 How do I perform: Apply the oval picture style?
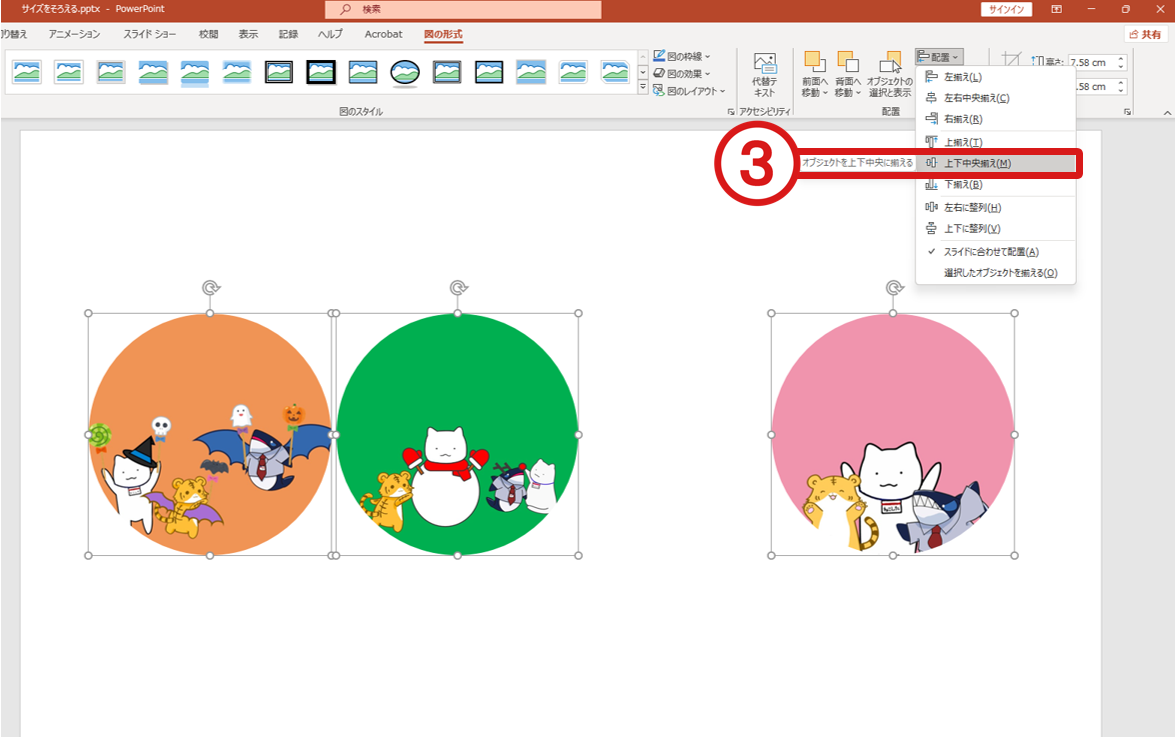tap(405, 73)
